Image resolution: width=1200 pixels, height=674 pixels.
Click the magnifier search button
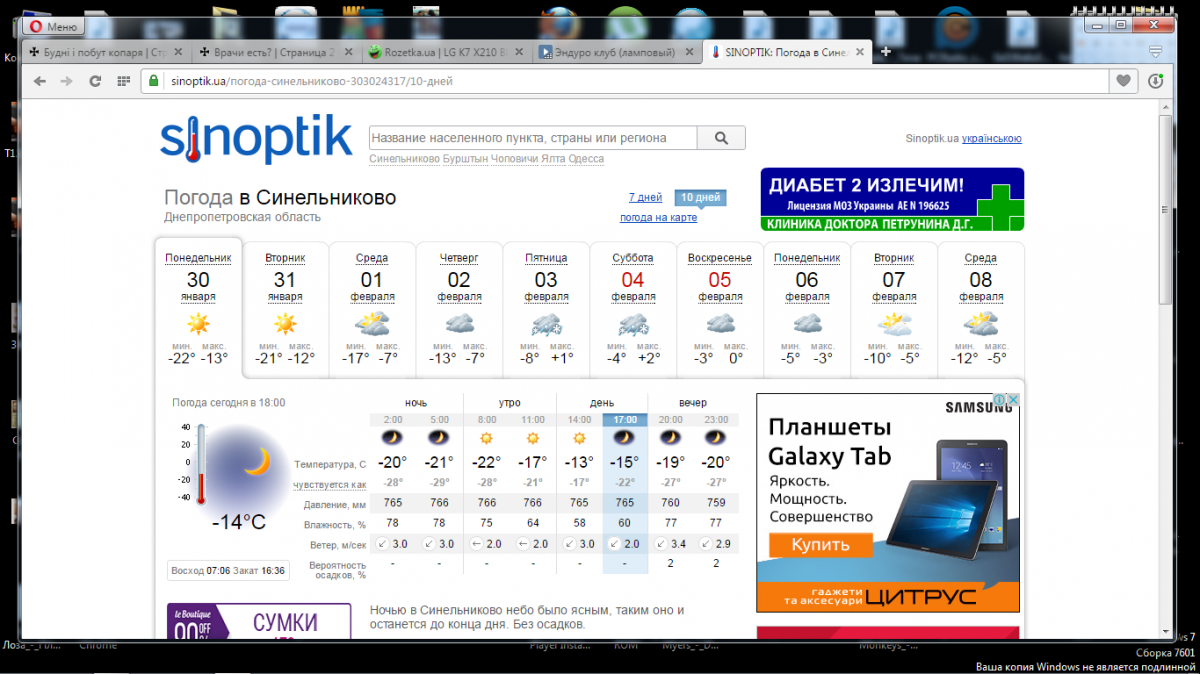[721, 138]
